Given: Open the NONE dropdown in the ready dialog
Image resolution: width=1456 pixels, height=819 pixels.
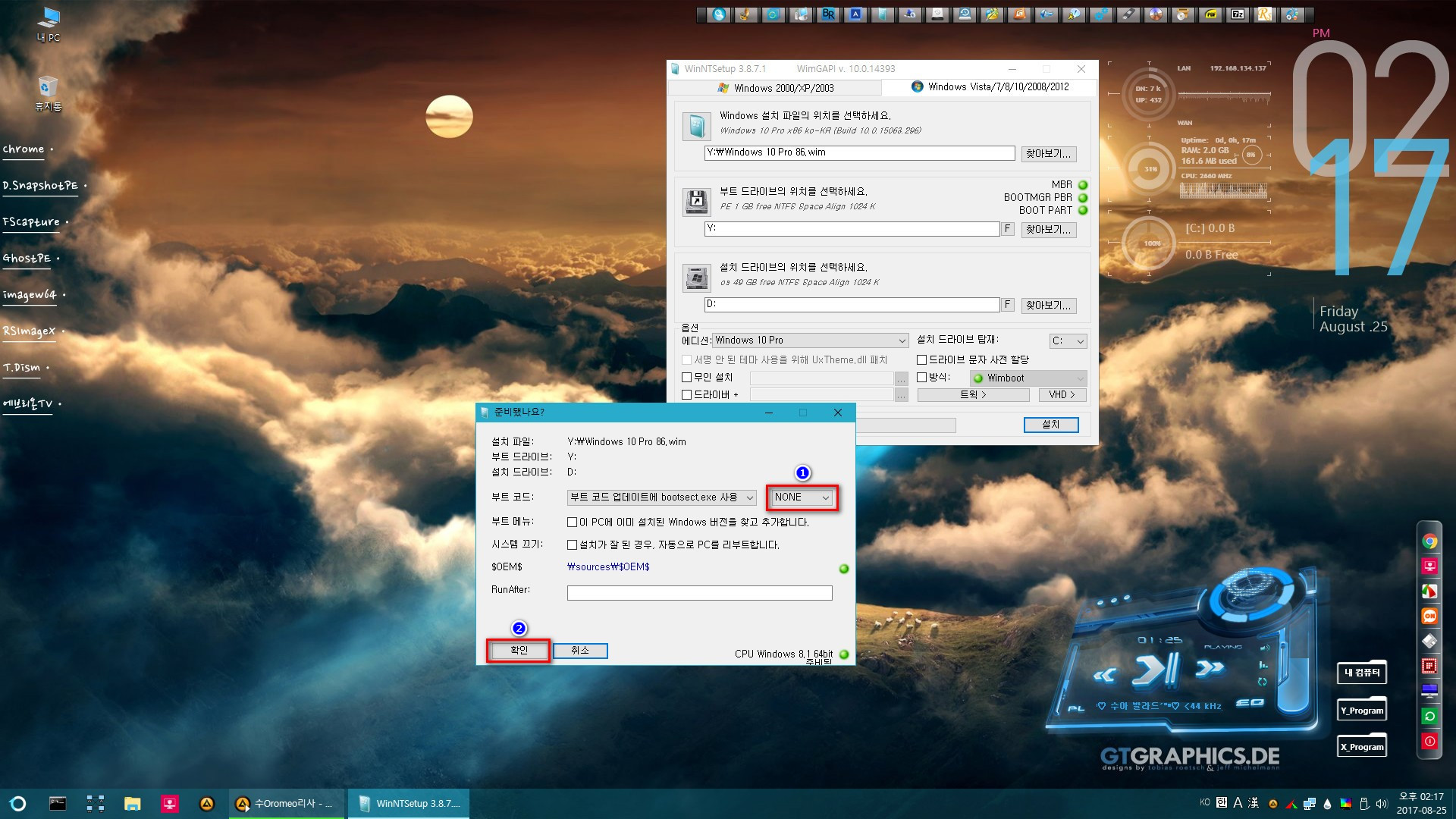Looking at the screenshot, I should [802, 497].
